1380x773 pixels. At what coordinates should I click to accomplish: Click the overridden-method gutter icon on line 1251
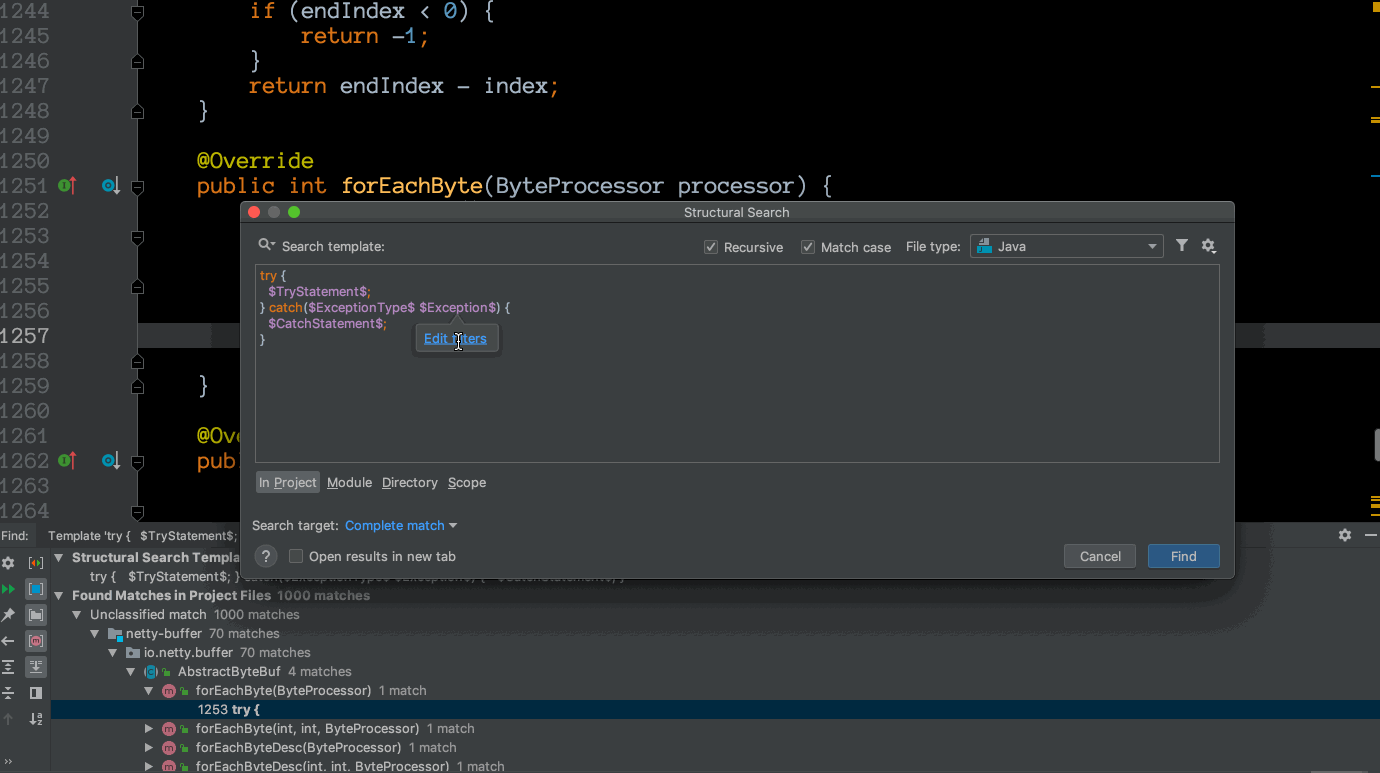pyautogui.click(x=111, y=185)
